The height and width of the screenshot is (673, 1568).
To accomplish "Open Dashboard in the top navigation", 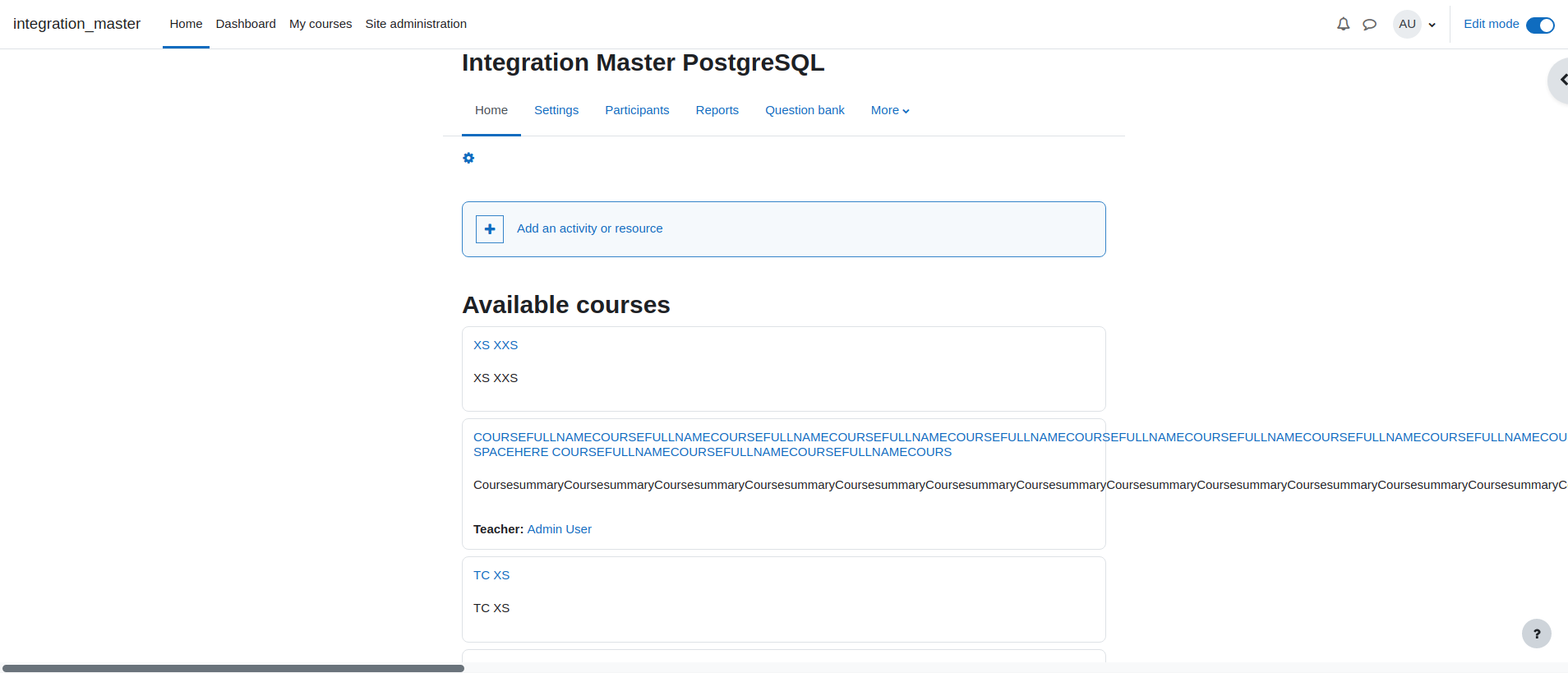I will (x=246, y=24).
